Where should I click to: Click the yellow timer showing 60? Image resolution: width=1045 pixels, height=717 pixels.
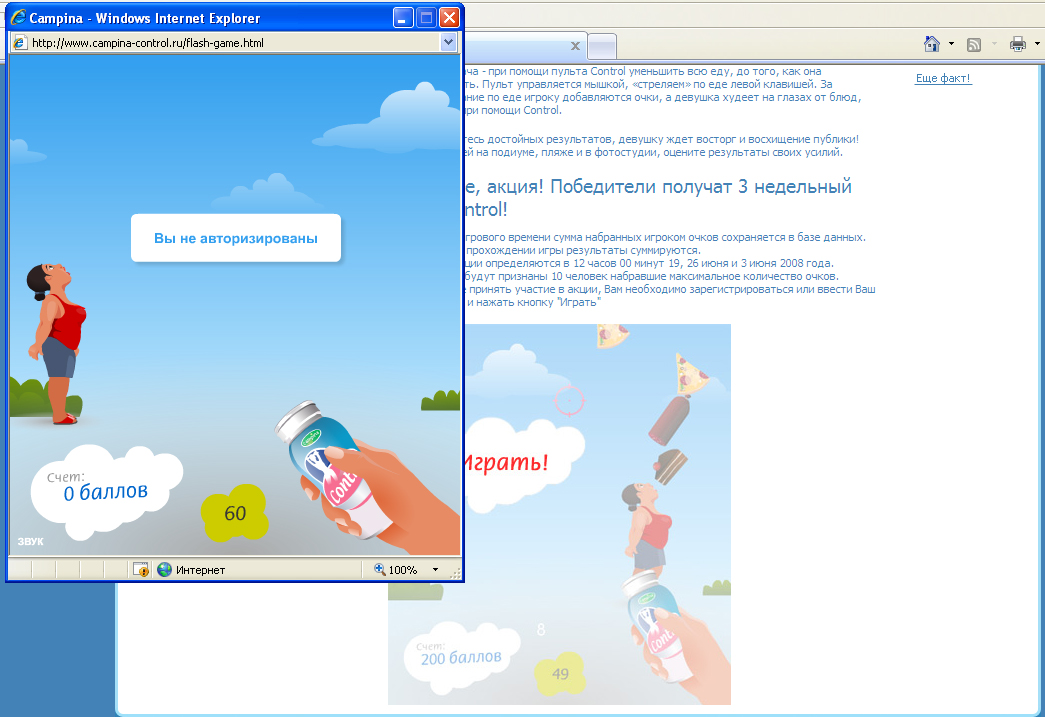click(x=235, y=512)
